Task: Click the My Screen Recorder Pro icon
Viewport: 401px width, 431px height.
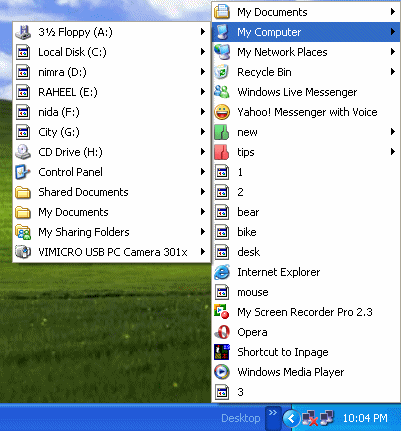Action: pos(222,312)
